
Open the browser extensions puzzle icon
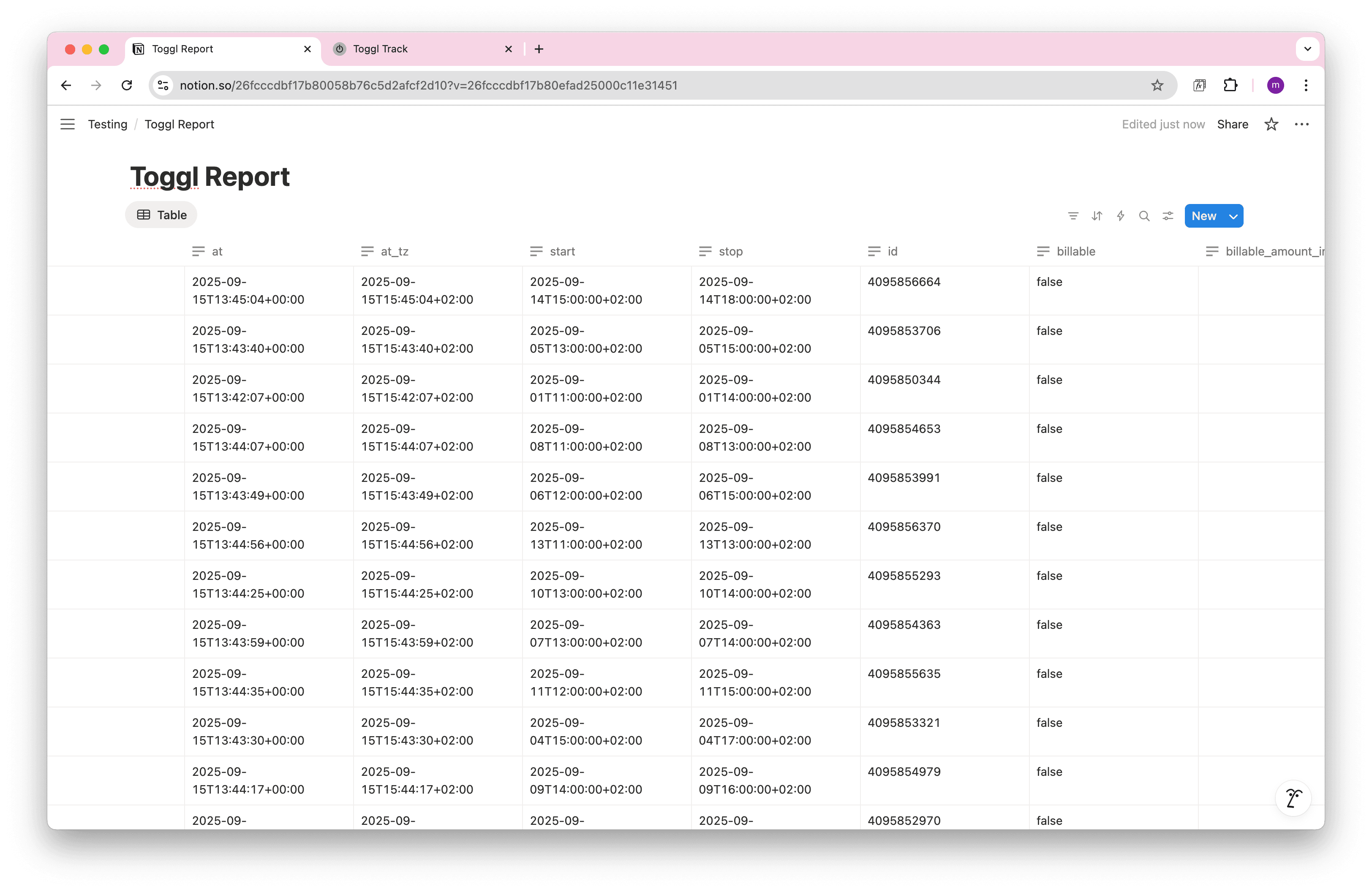pyautogui.click(x=1230, y=85)
